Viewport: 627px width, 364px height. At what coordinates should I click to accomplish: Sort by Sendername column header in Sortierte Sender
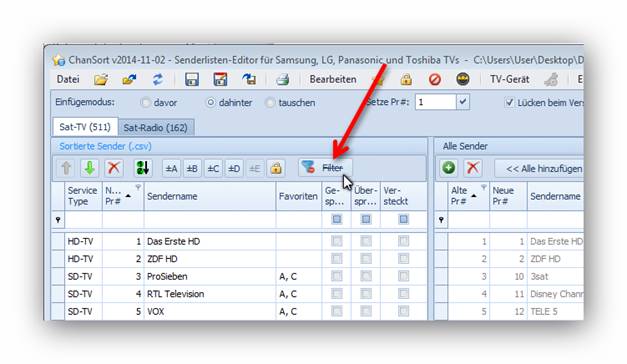210,196
